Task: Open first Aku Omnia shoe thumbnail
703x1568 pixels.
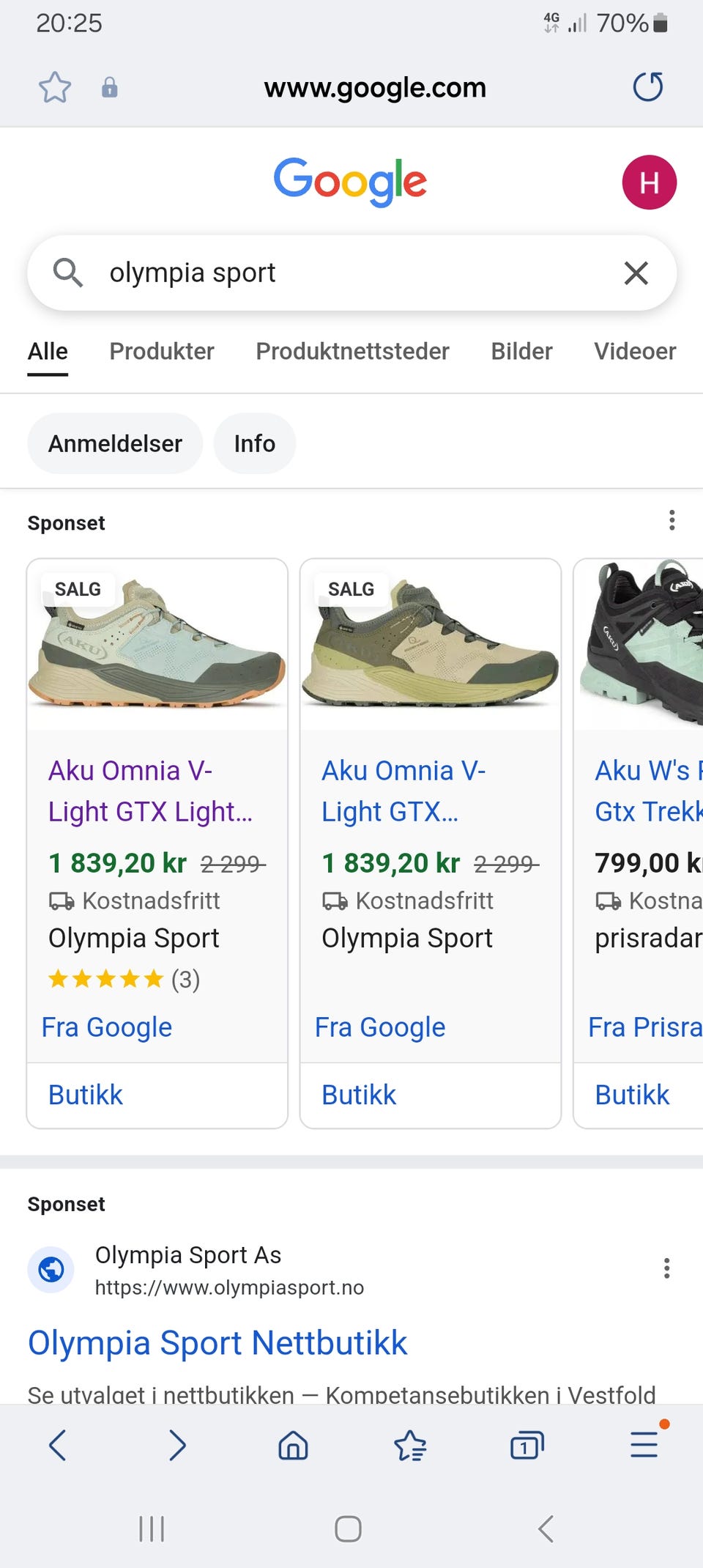Action: (x=157, y=645)
